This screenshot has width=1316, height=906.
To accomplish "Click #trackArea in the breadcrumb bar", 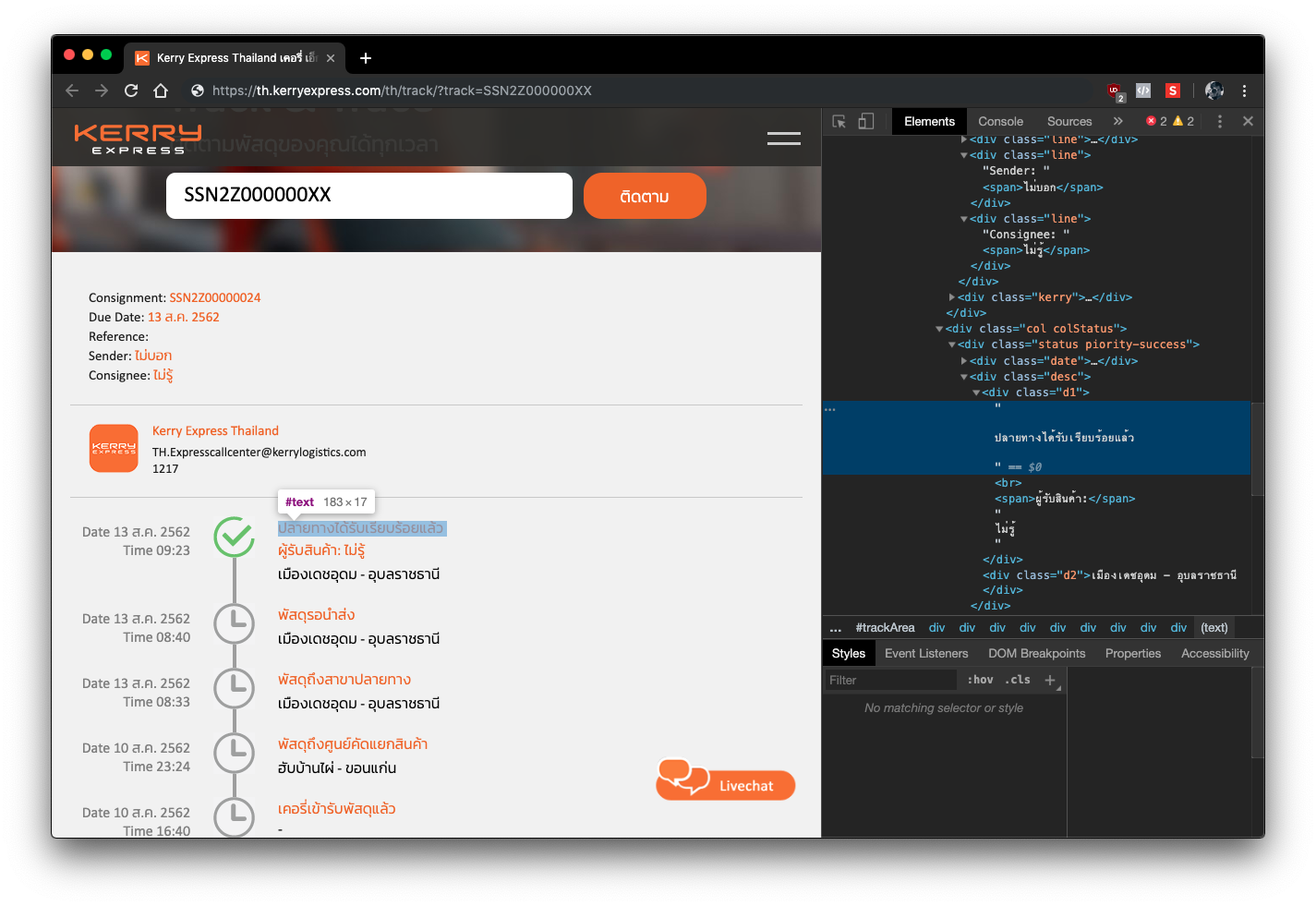I will (x=885, y=628).
